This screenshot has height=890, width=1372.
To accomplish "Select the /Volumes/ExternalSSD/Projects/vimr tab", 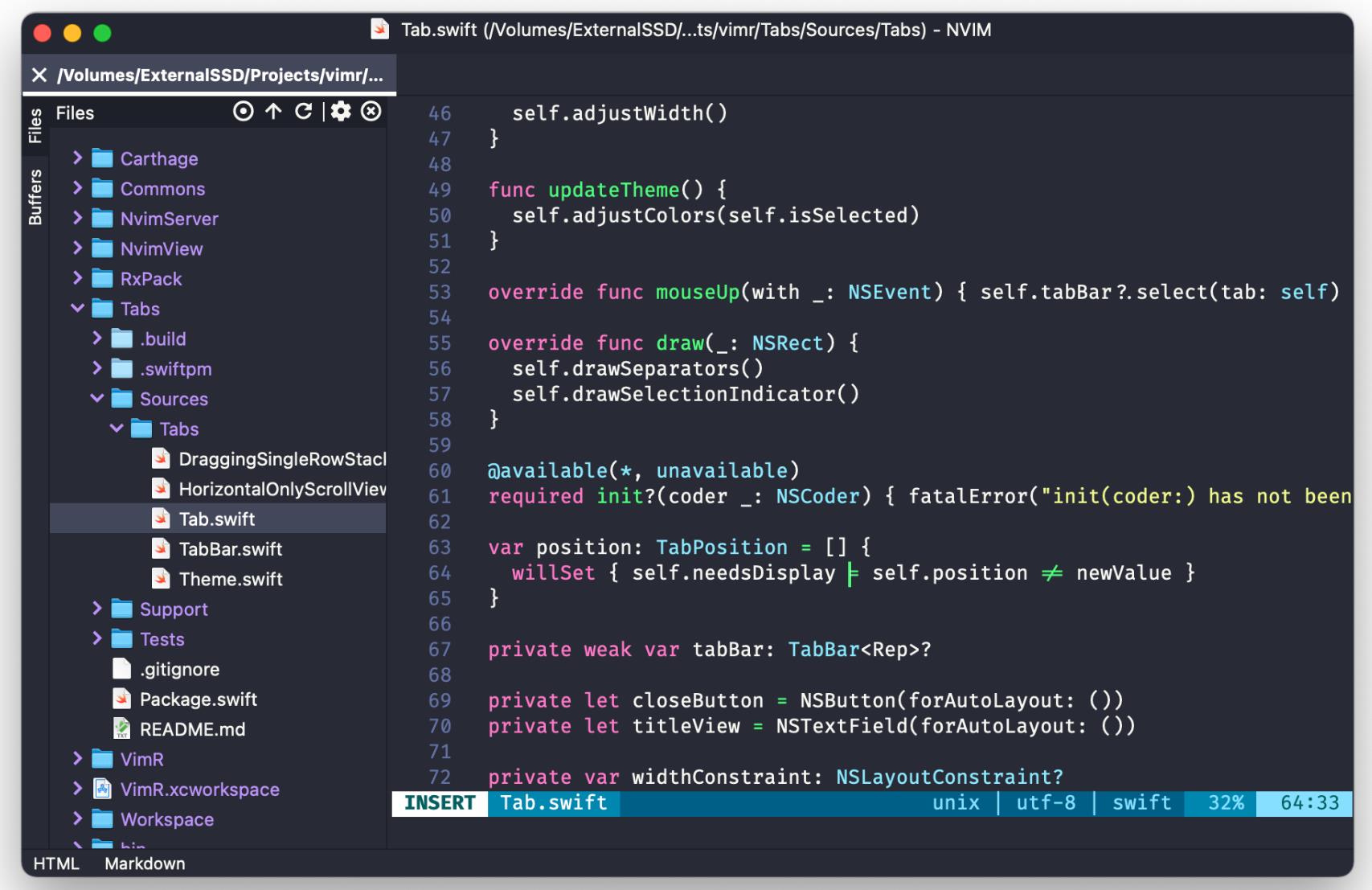I will tap(219, 76).
